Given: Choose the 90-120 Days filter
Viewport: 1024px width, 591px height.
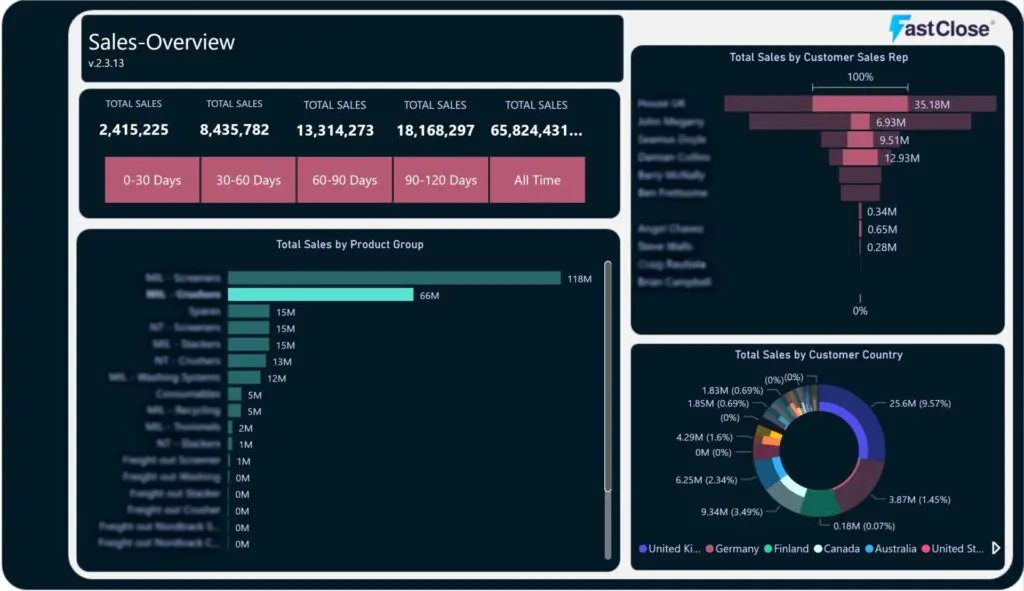Looking at the screenshot, I should [x=440, y=180].
